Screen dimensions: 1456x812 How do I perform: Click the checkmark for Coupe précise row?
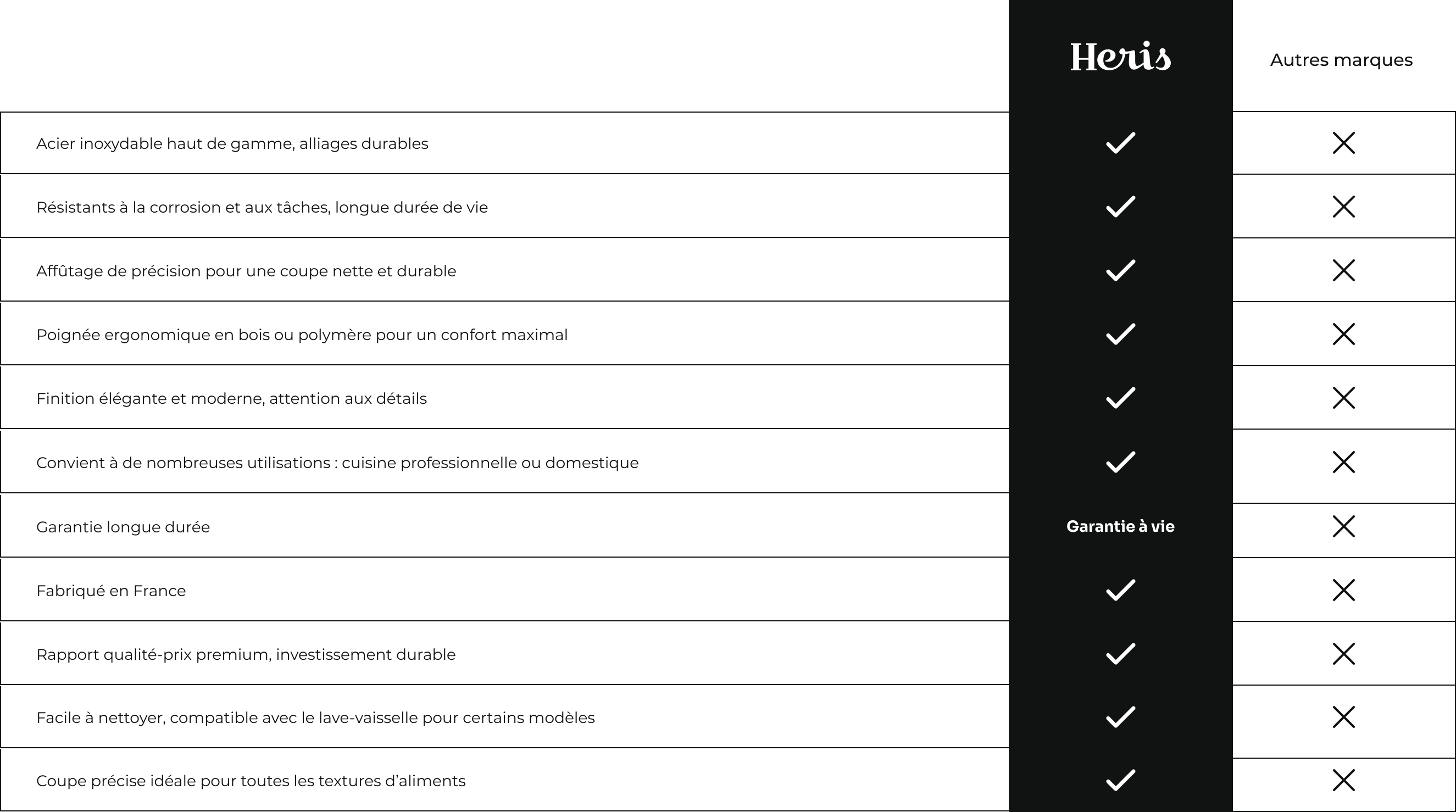coord(1120,780)
